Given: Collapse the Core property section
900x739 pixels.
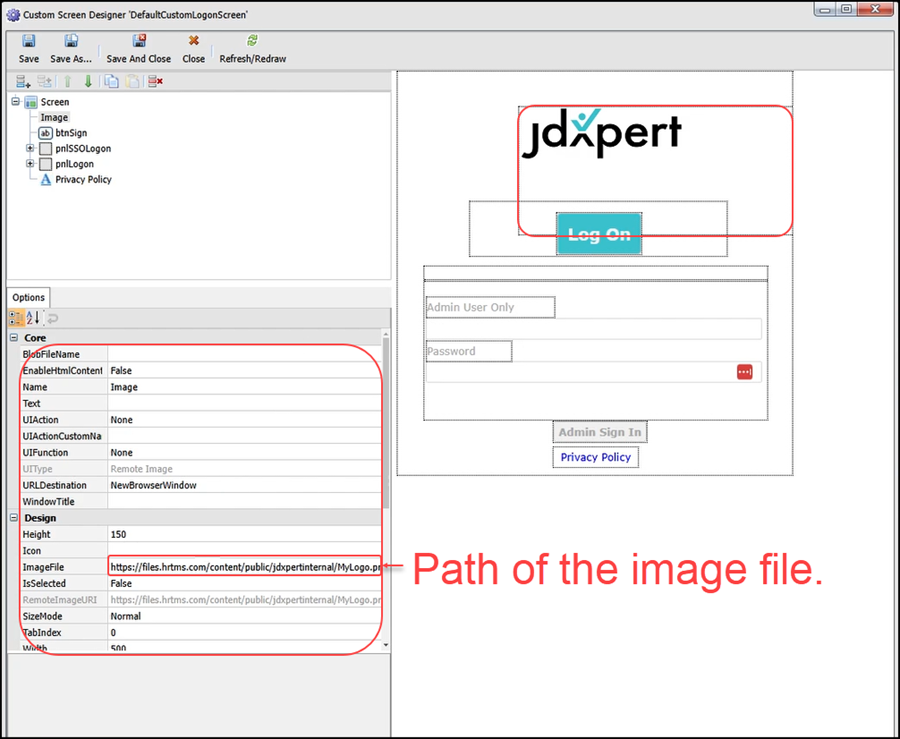Looking at the screenshot, I should (15, 338).
